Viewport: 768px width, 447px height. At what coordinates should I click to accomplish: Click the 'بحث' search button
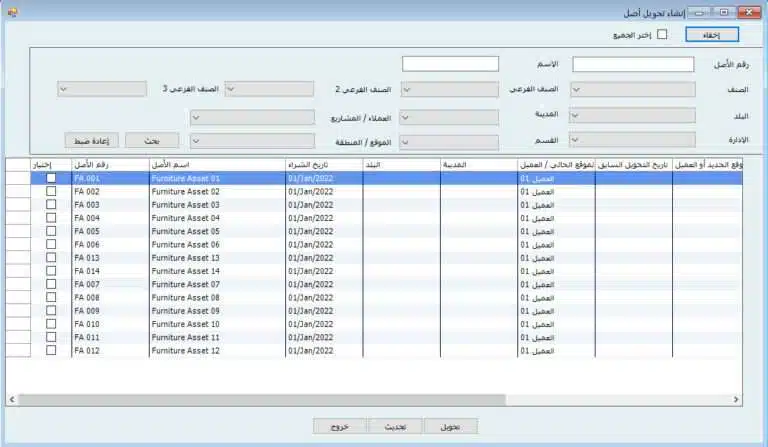[152, 141]
